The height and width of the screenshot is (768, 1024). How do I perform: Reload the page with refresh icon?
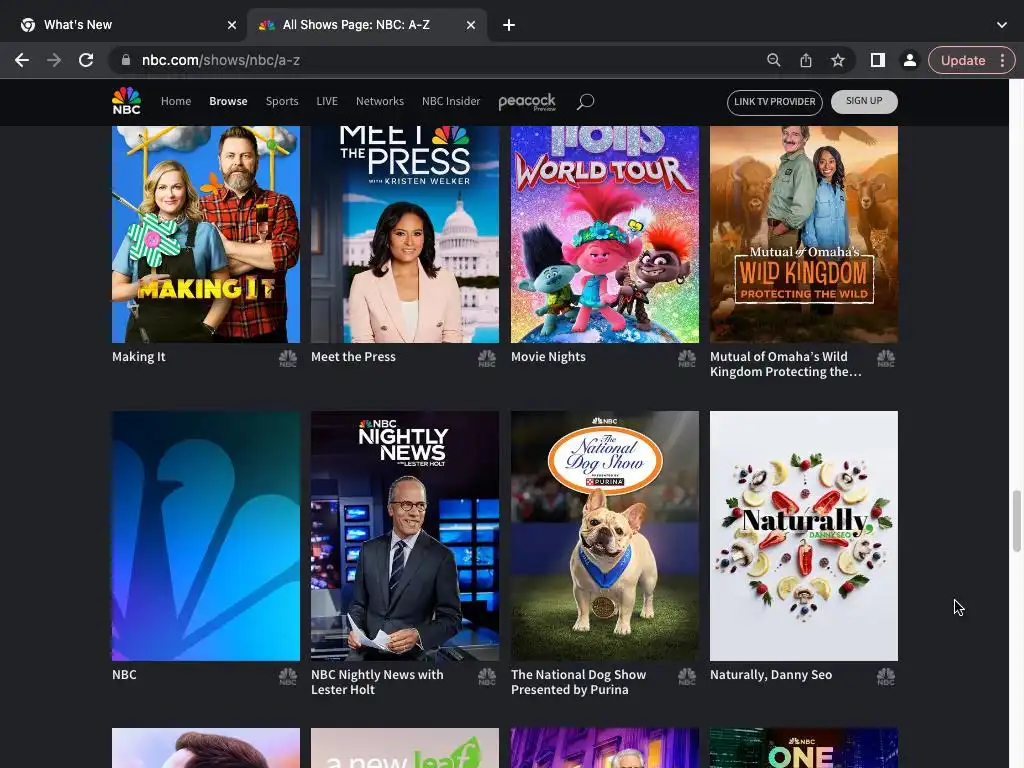click(86, 60)
